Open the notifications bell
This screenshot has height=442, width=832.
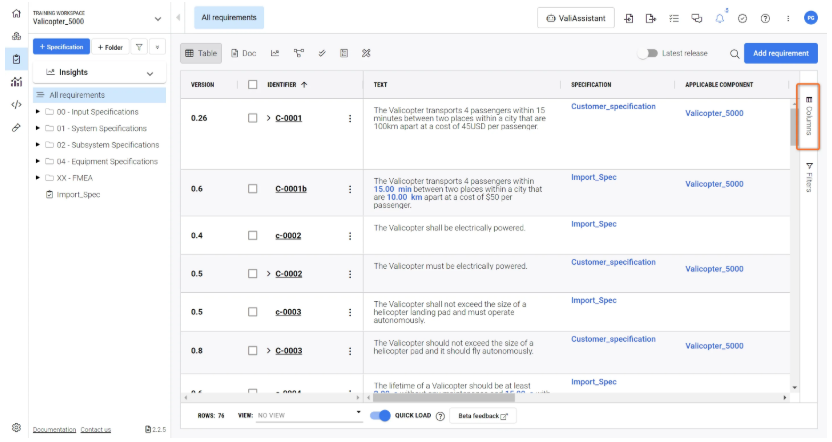pos(720,18)
